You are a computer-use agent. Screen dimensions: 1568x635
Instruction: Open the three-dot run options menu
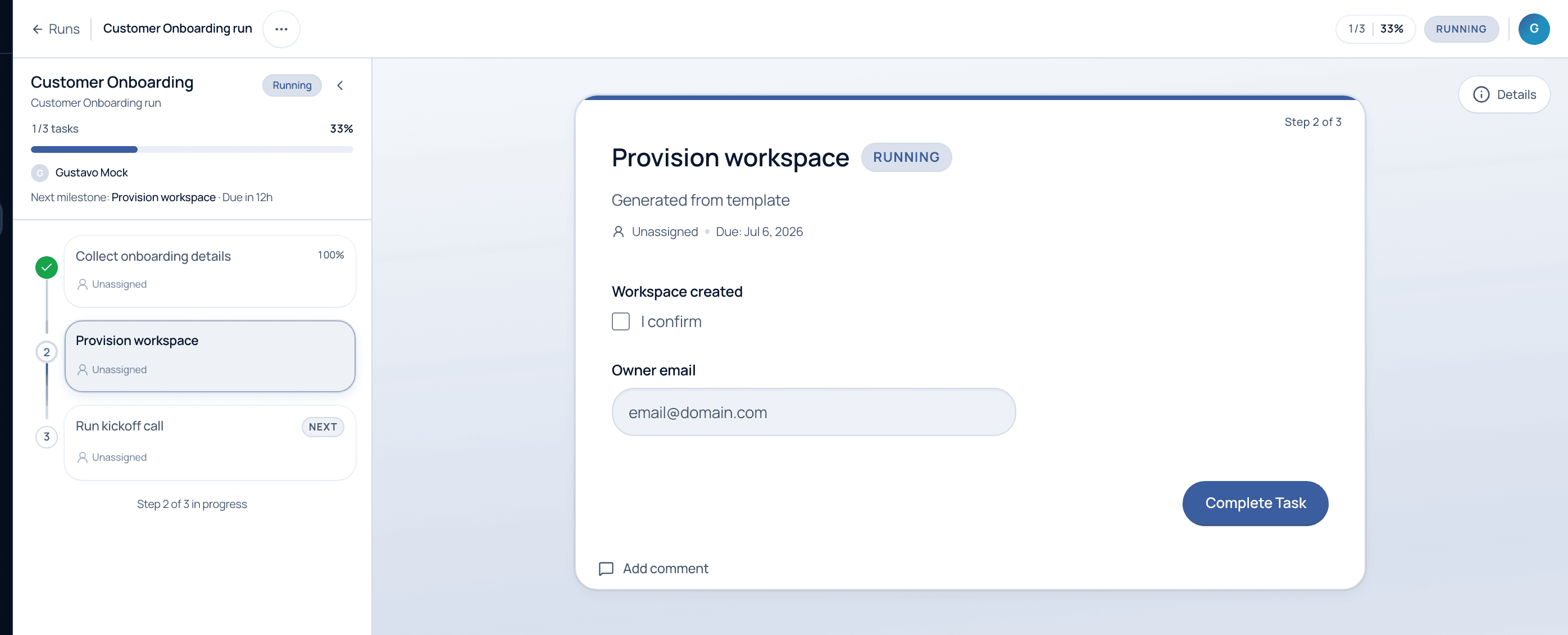pyautogui.click(x=281, y=29)
